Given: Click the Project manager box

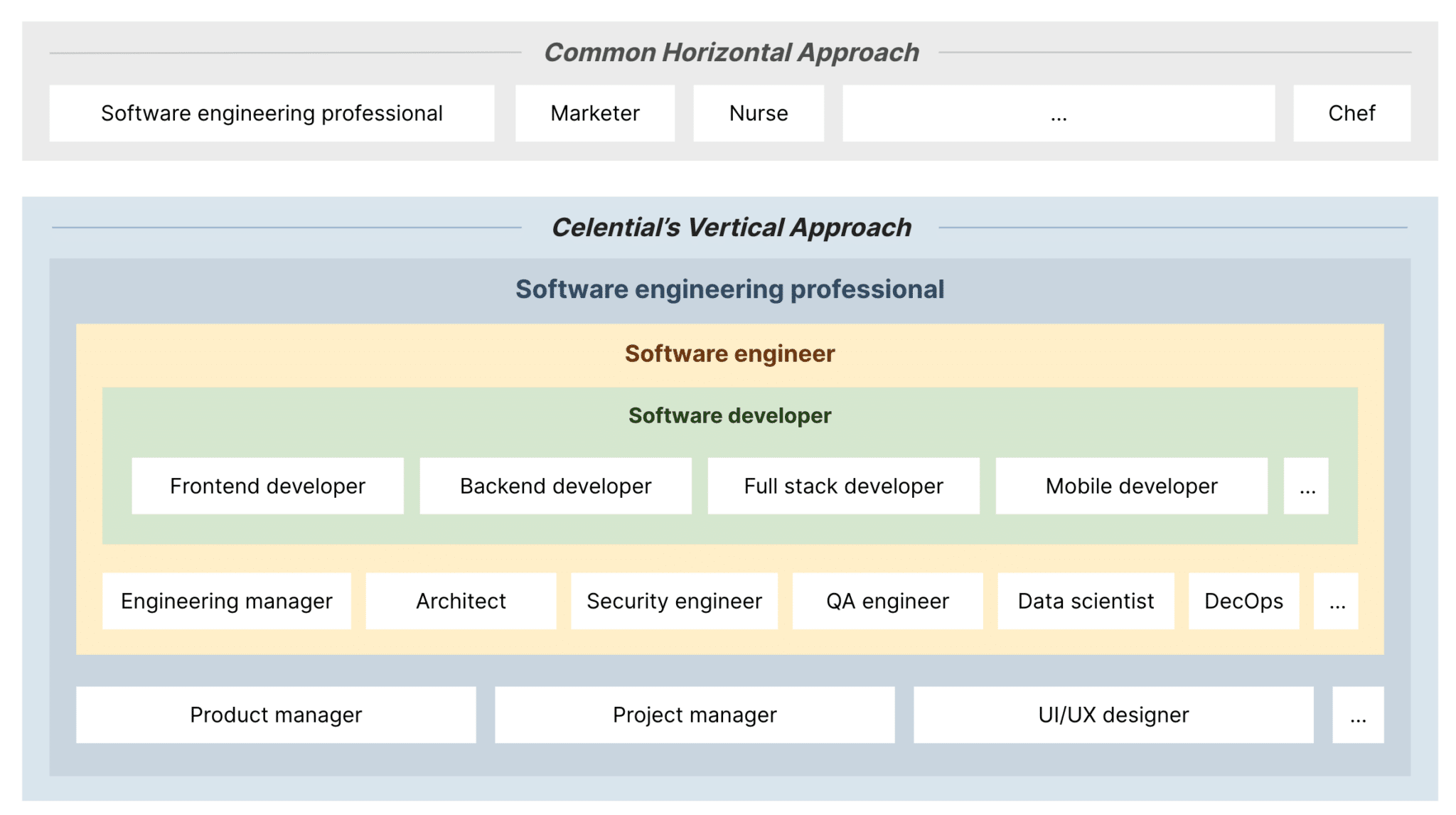Looking at the screenshot, I should (x=693, y=715).
